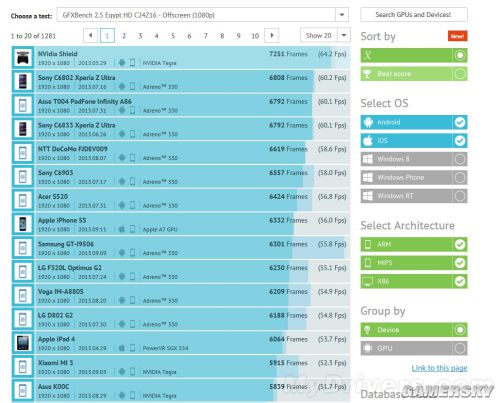
Task: Uncheck the X86 architecture filter
Action: 460,281
